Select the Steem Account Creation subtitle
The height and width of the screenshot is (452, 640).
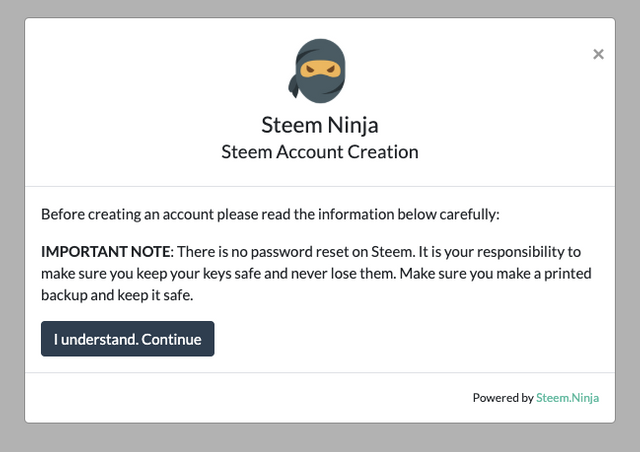pos(320,152)
